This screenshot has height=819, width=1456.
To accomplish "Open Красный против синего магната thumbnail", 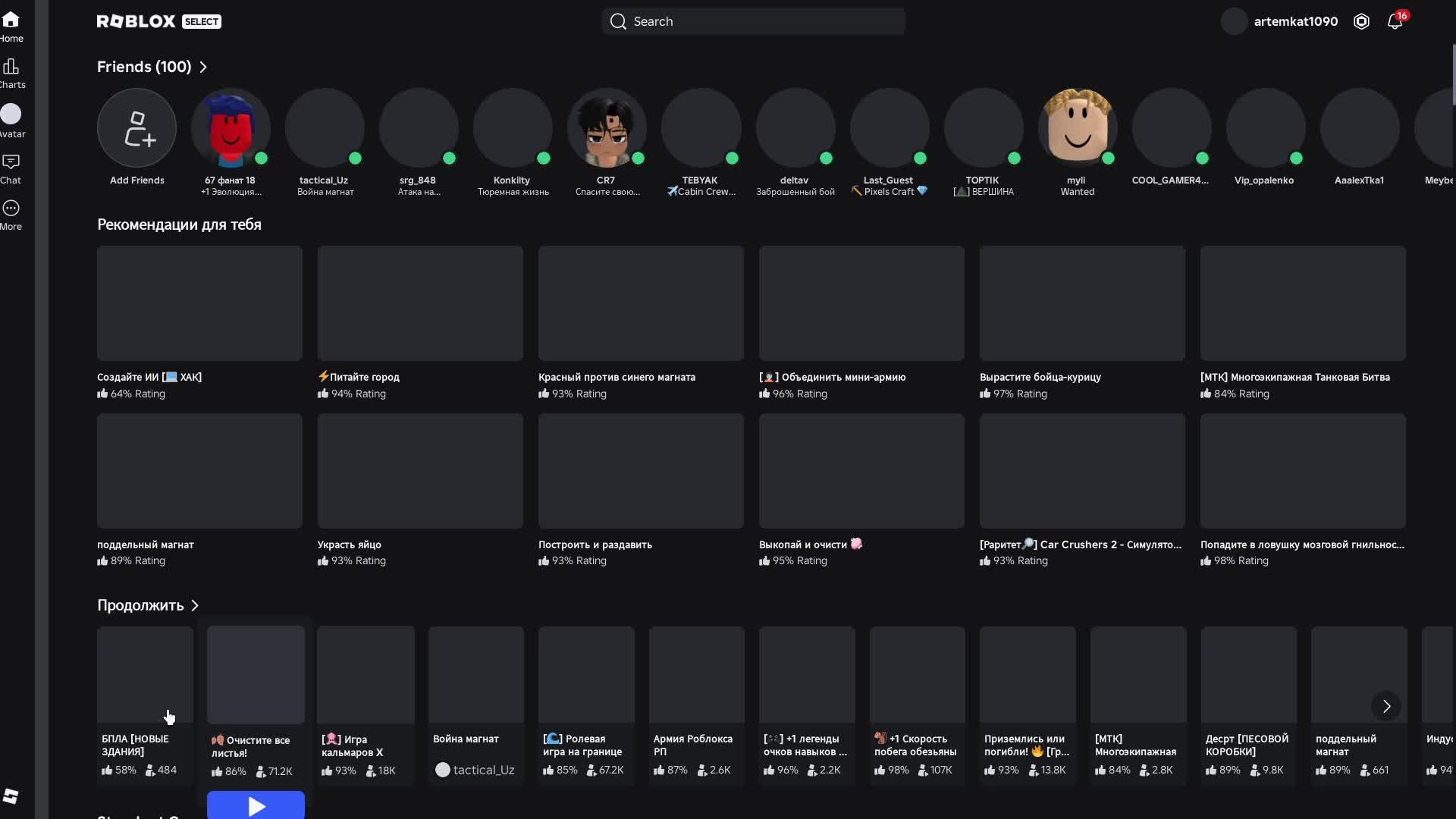I will (641, 303).
